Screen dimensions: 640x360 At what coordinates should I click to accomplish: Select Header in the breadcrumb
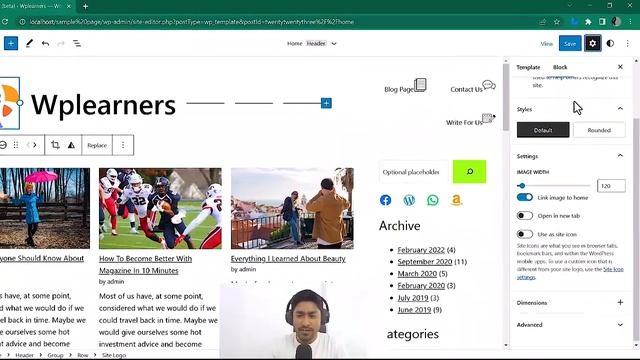[24, 355]
